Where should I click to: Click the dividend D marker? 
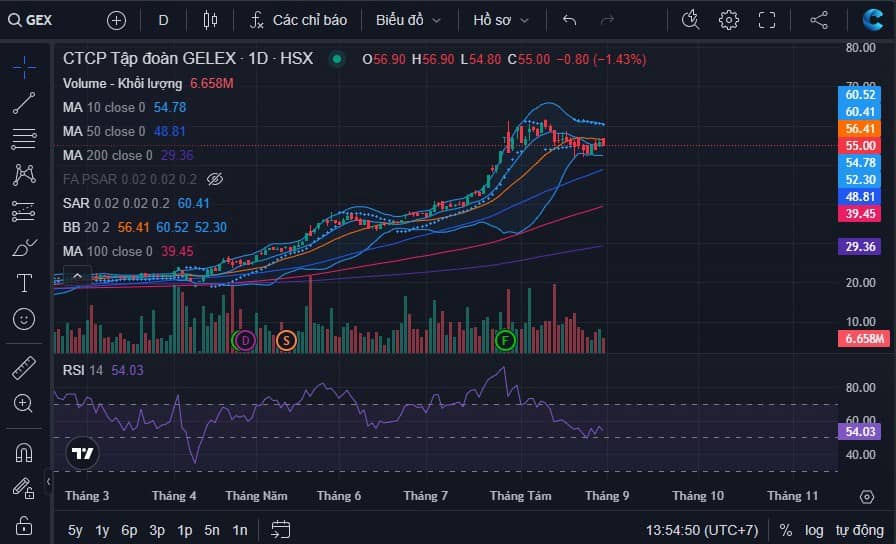[x=245, y=341]
